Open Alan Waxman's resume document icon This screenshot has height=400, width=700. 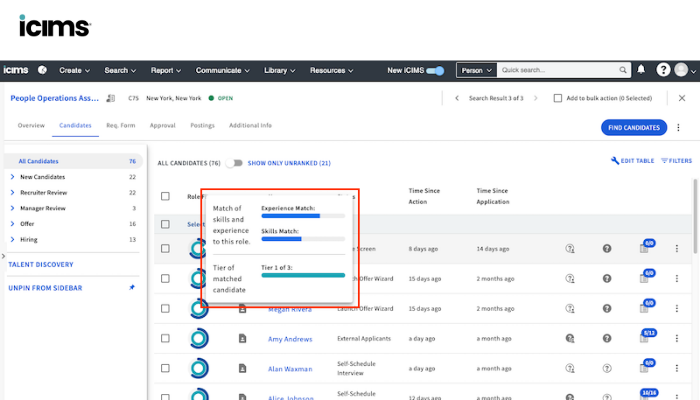click(242, 369)
